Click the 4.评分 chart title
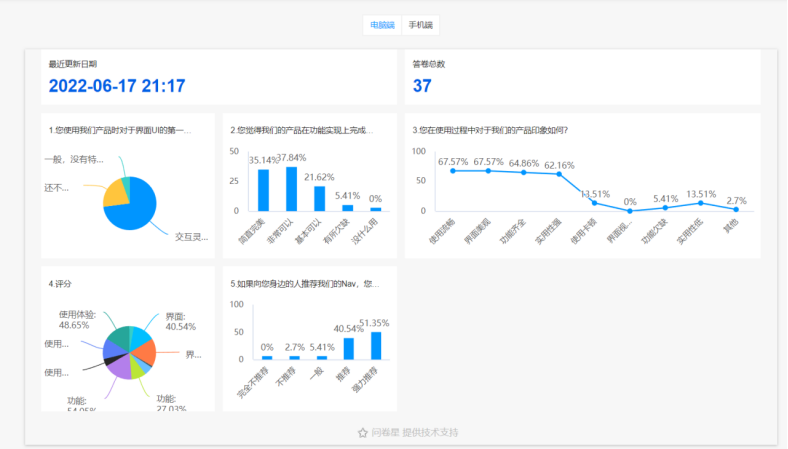Screen dimensions: 788x449 pyautogui.click(x=60, y=284)
